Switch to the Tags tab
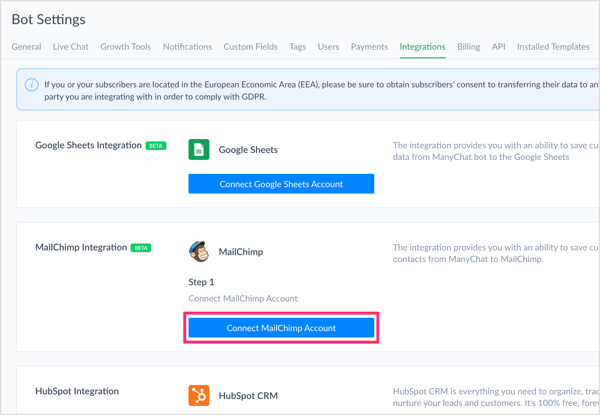The image size is (600, 415). click(298, 47)
